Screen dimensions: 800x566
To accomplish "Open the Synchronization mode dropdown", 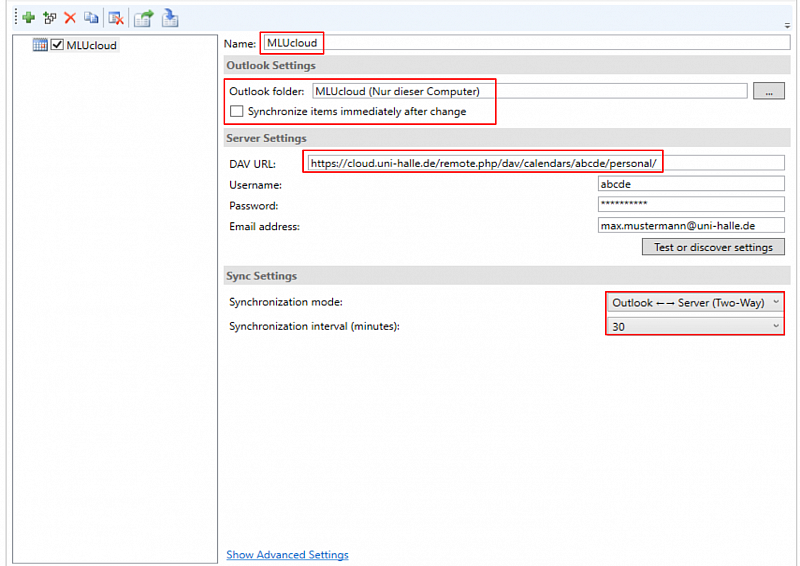I will coord(694,302).
